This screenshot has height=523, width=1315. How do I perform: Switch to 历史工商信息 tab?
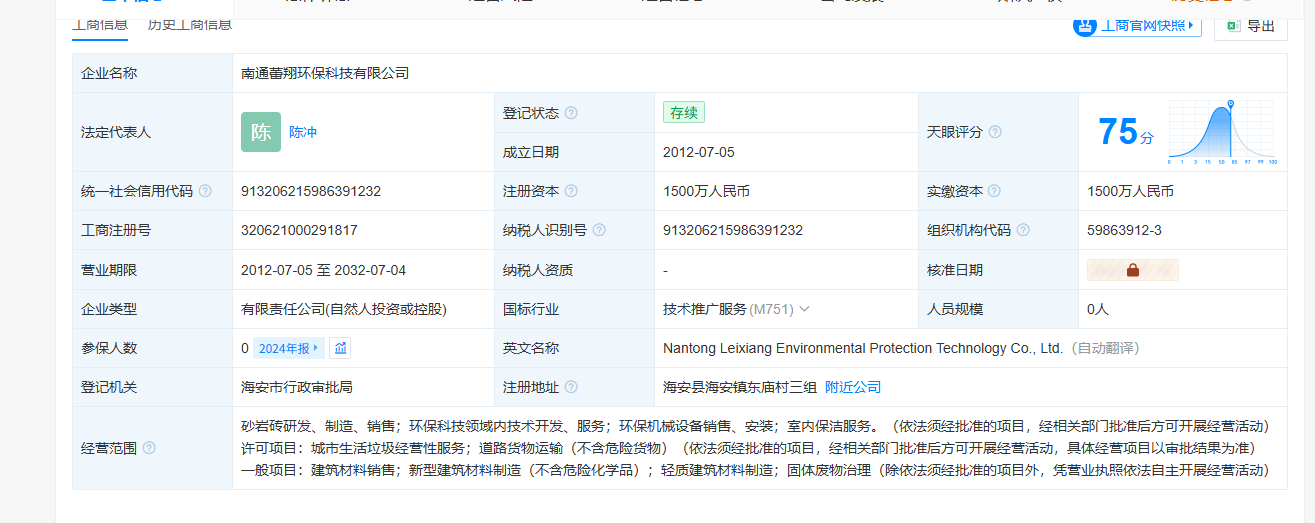(190, 24)
